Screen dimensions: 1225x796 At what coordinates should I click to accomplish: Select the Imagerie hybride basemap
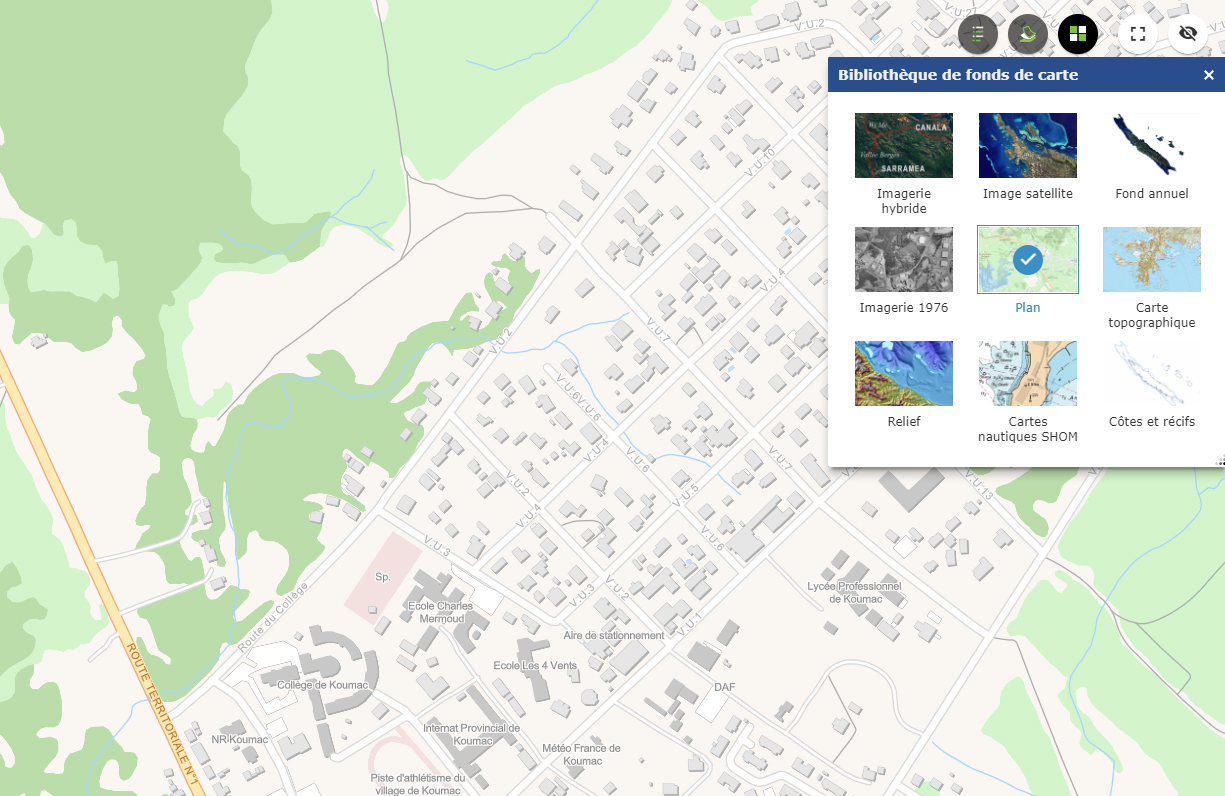click(903, 145)
